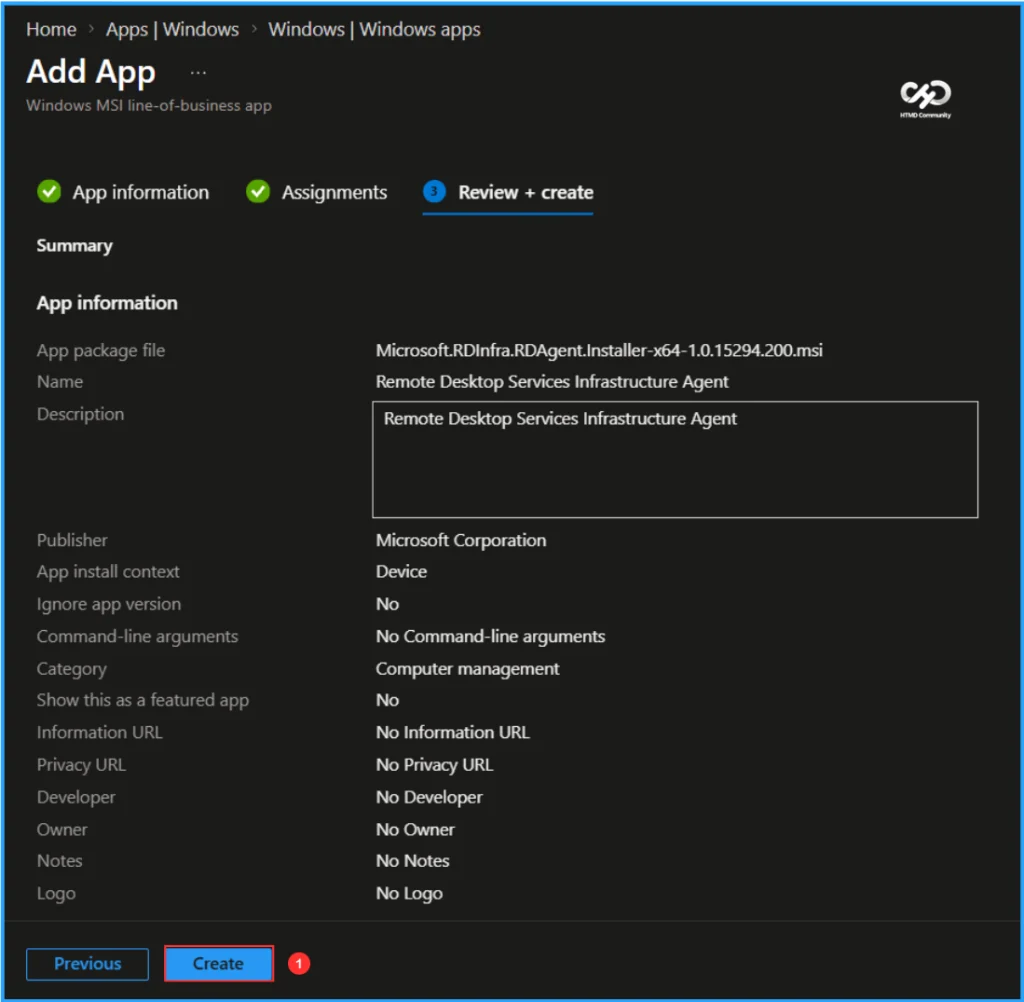This screenshot has height=1002, width=1024.
Task: Click the Add App page title
Action: pos(91,72)
